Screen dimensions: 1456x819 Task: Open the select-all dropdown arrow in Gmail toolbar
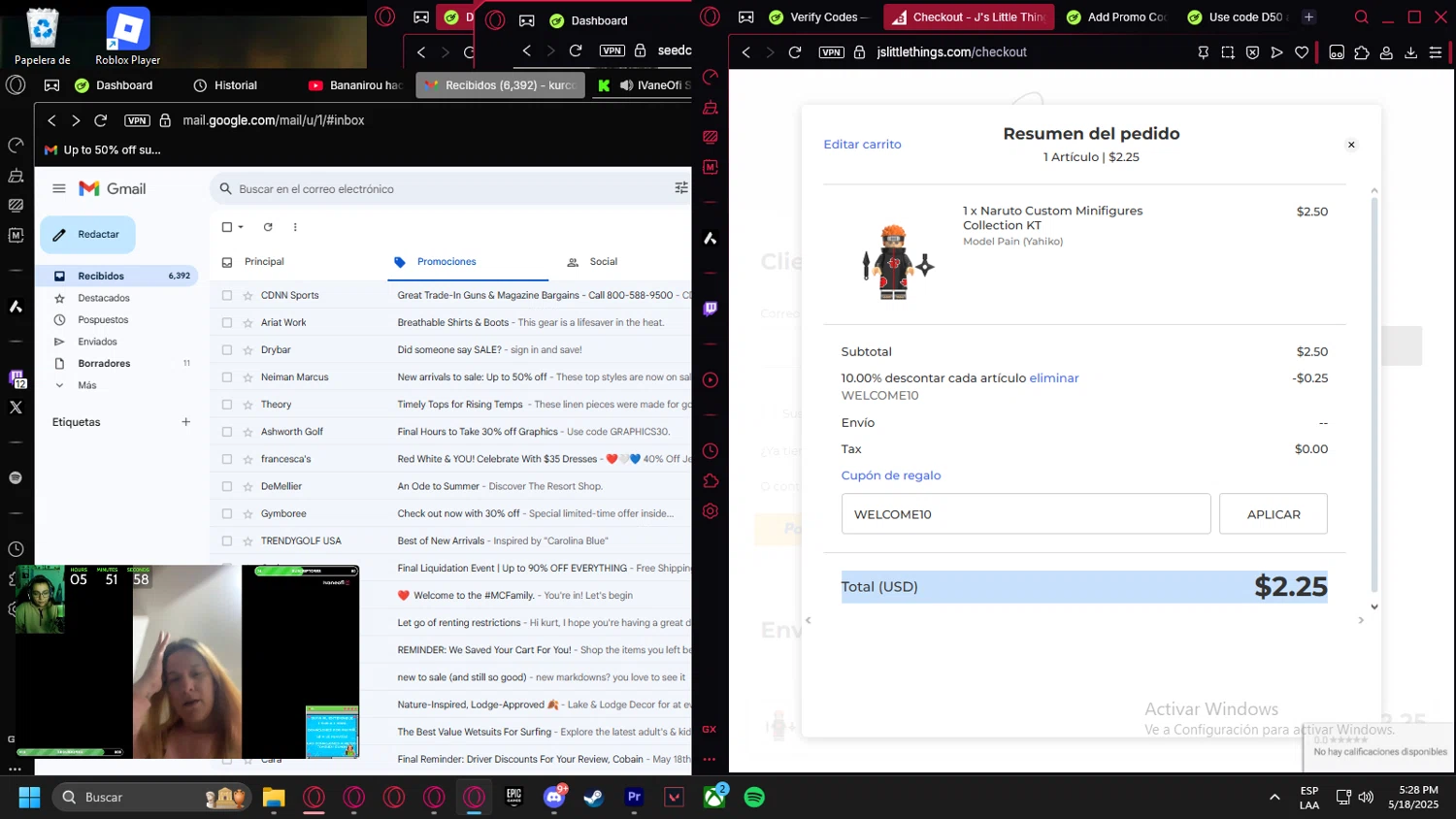[x=241, y=227]
